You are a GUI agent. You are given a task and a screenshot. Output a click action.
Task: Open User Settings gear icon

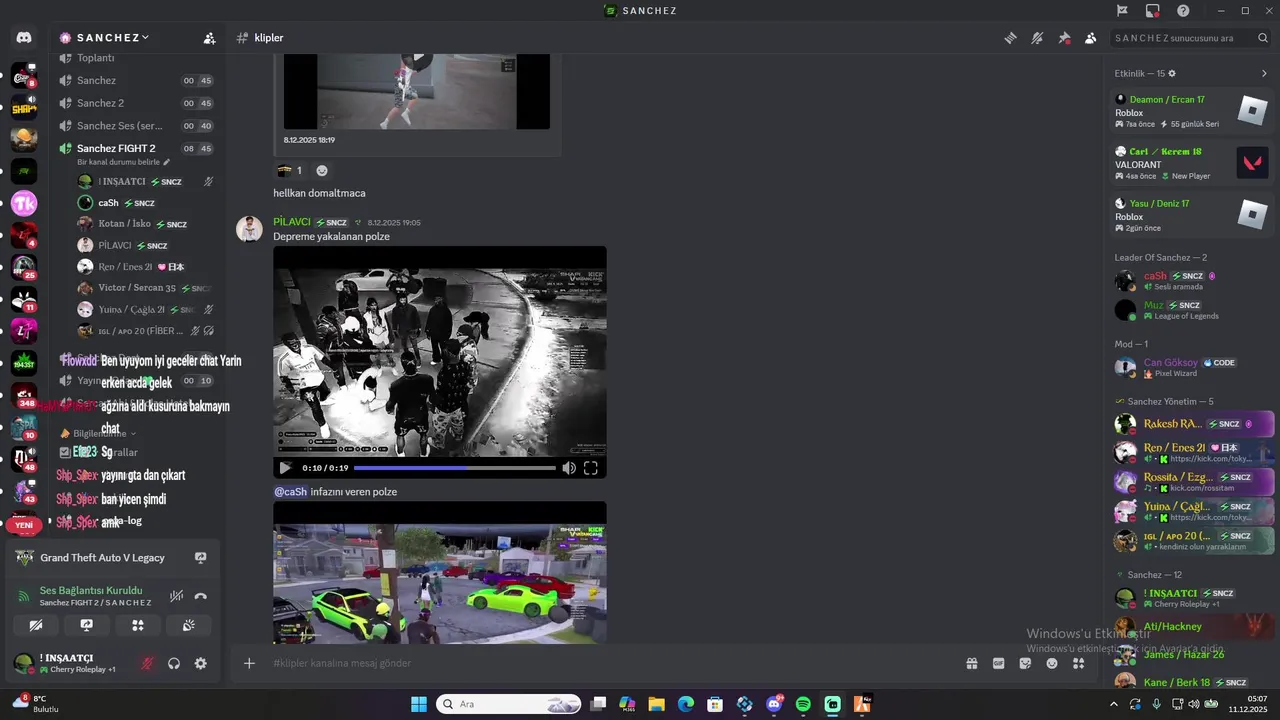click(201, 663)
